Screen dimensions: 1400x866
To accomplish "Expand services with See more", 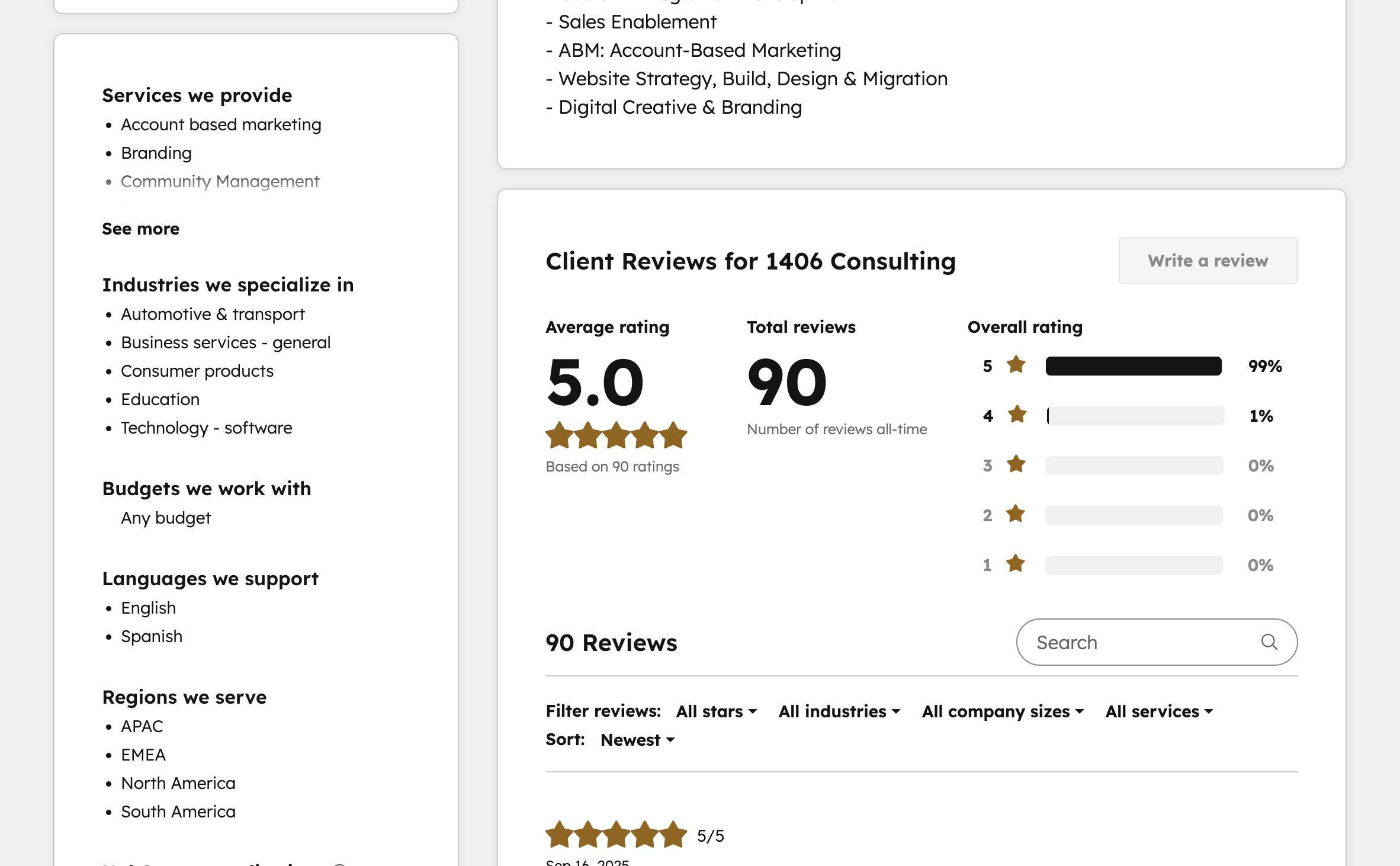I will (141, 229).
